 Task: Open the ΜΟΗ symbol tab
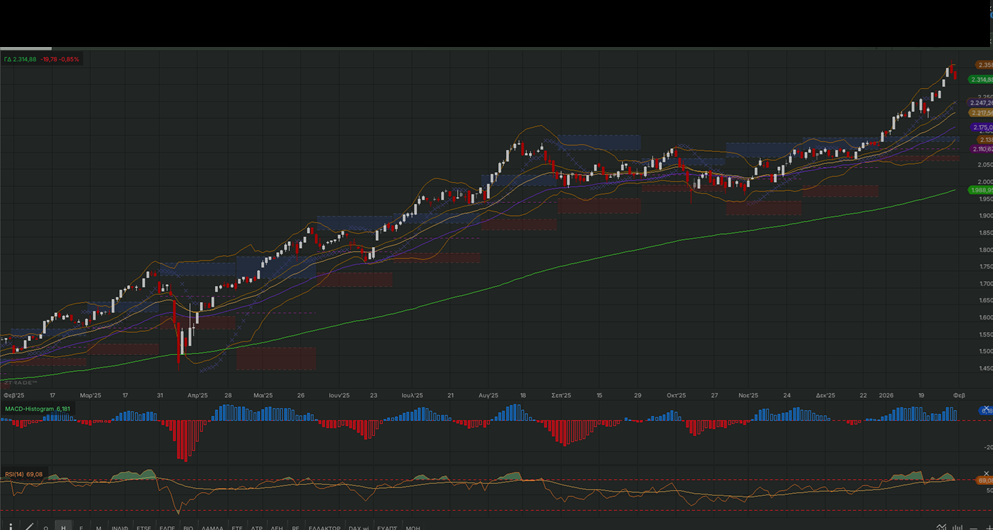(x=412, y=527)
